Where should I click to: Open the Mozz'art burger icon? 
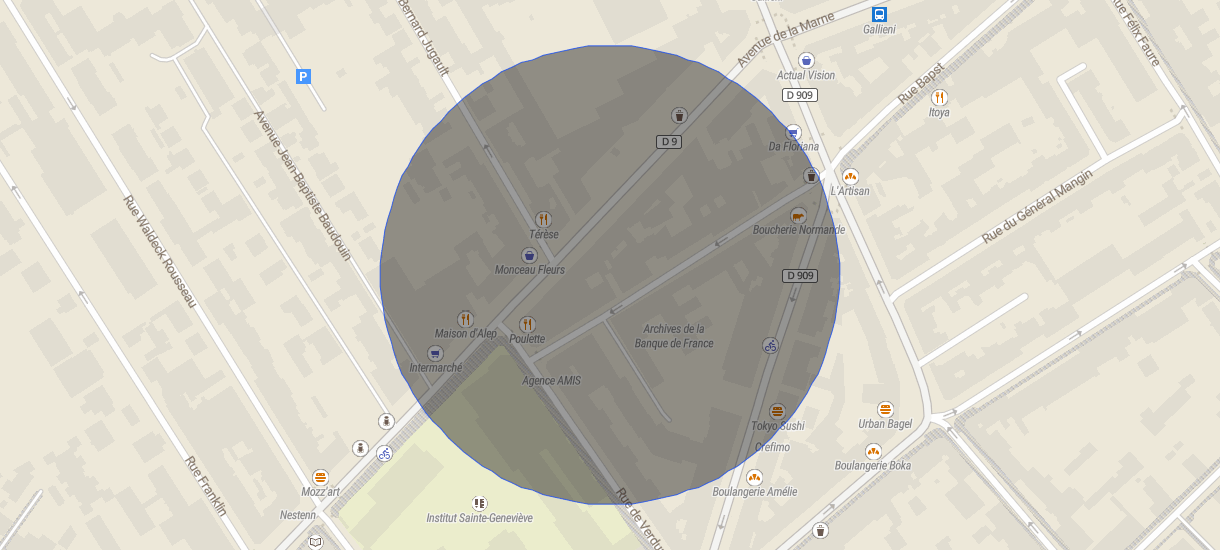pyautogui.click(x=320, y=477)
